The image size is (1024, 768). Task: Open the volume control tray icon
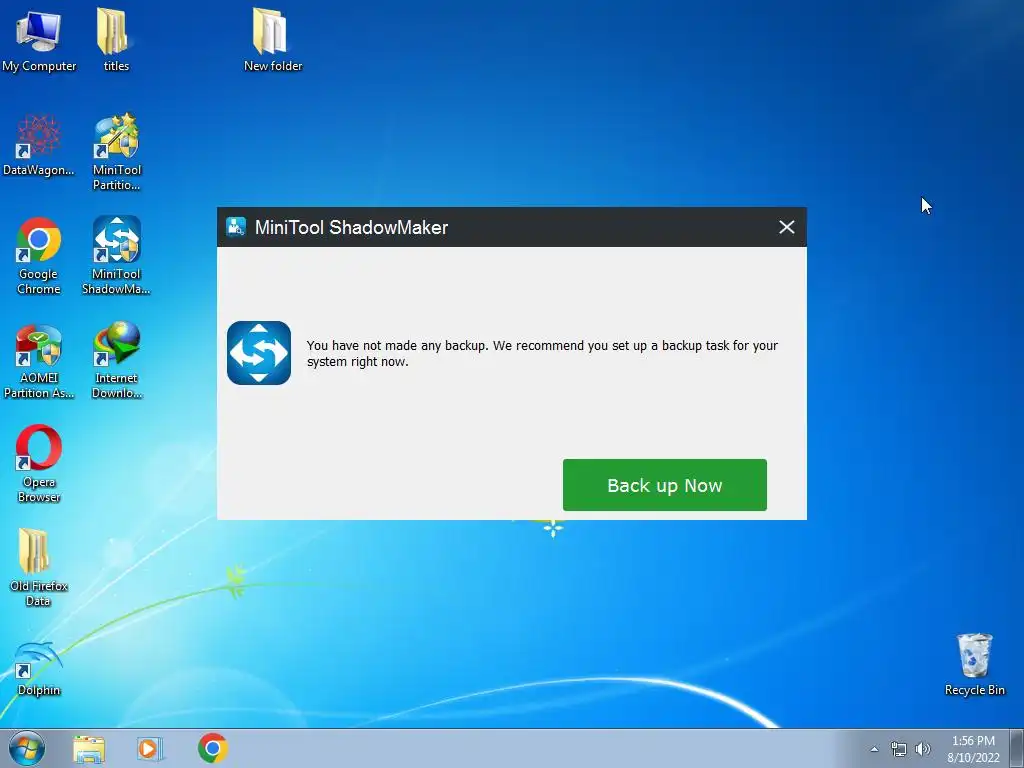[922, 749]
